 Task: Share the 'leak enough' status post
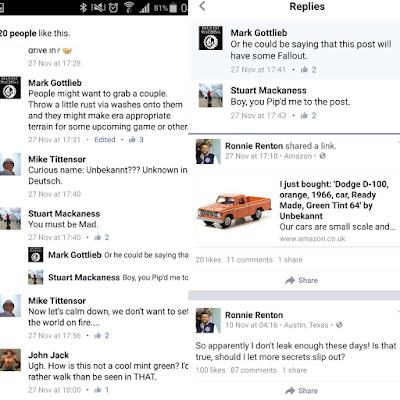[x=301, y=391]
